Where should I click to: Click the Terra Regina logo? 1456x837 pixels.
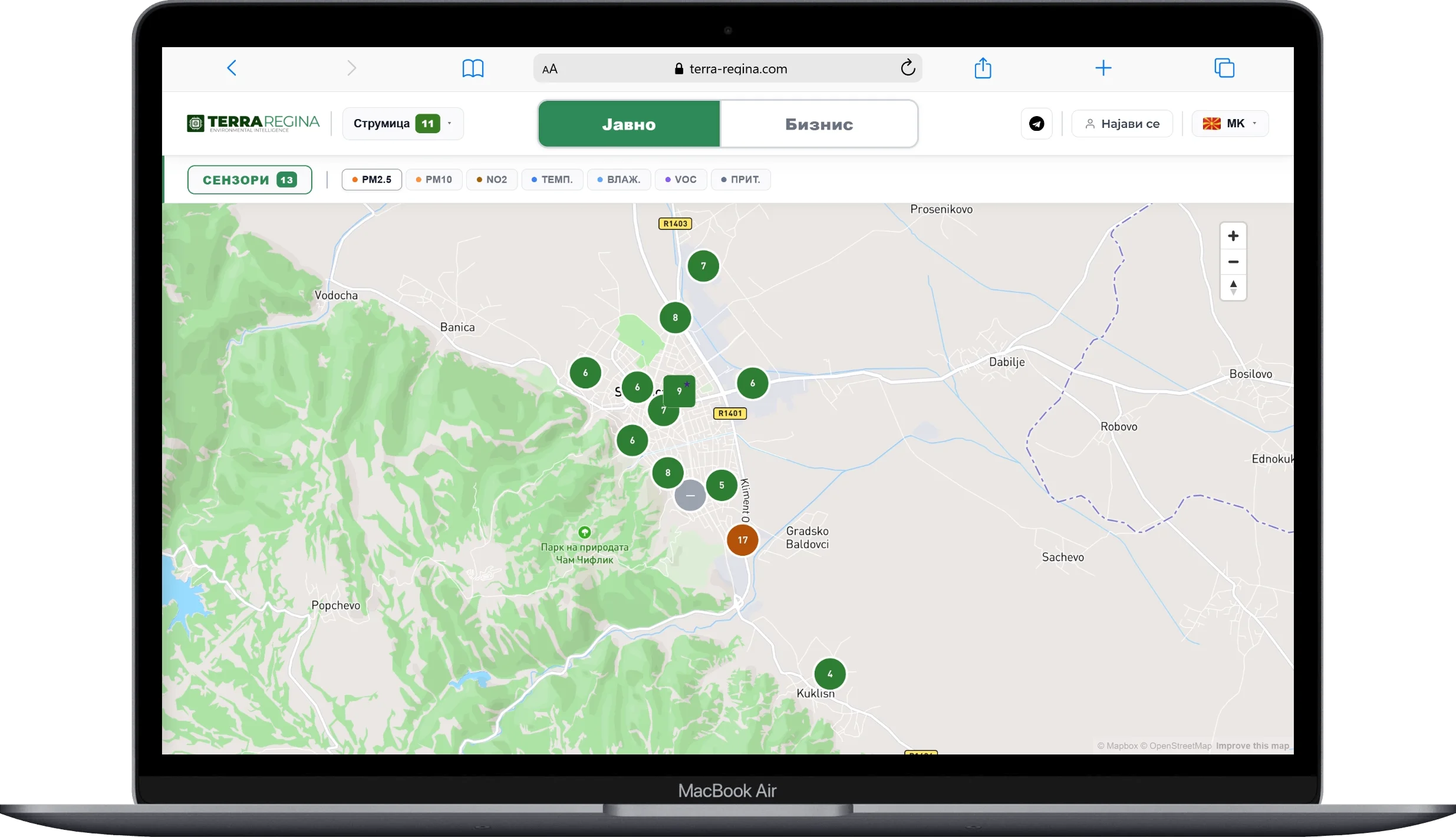[253, 123]
